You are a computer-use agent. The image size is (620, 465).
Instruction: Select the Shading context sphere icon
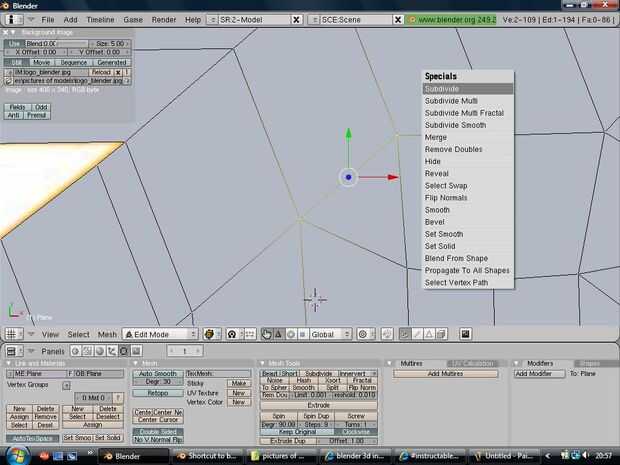(100, 351)
